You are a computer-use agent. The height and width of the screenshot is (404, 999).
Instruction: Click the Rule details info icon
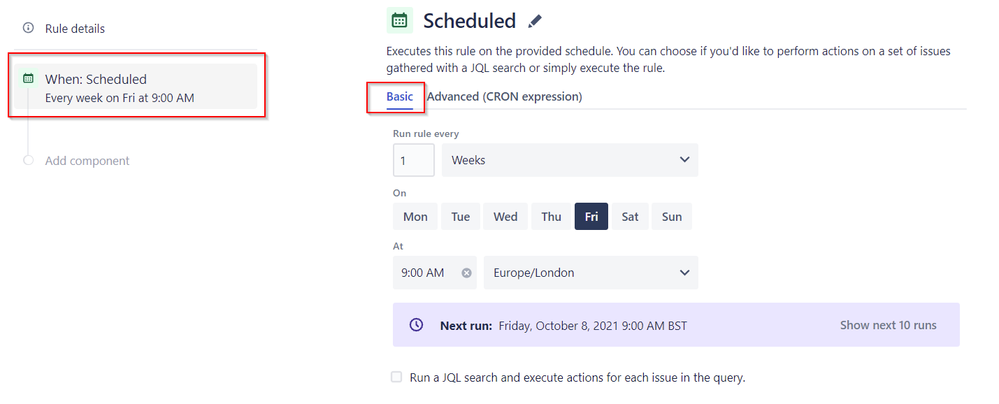[x=28, y=28]
